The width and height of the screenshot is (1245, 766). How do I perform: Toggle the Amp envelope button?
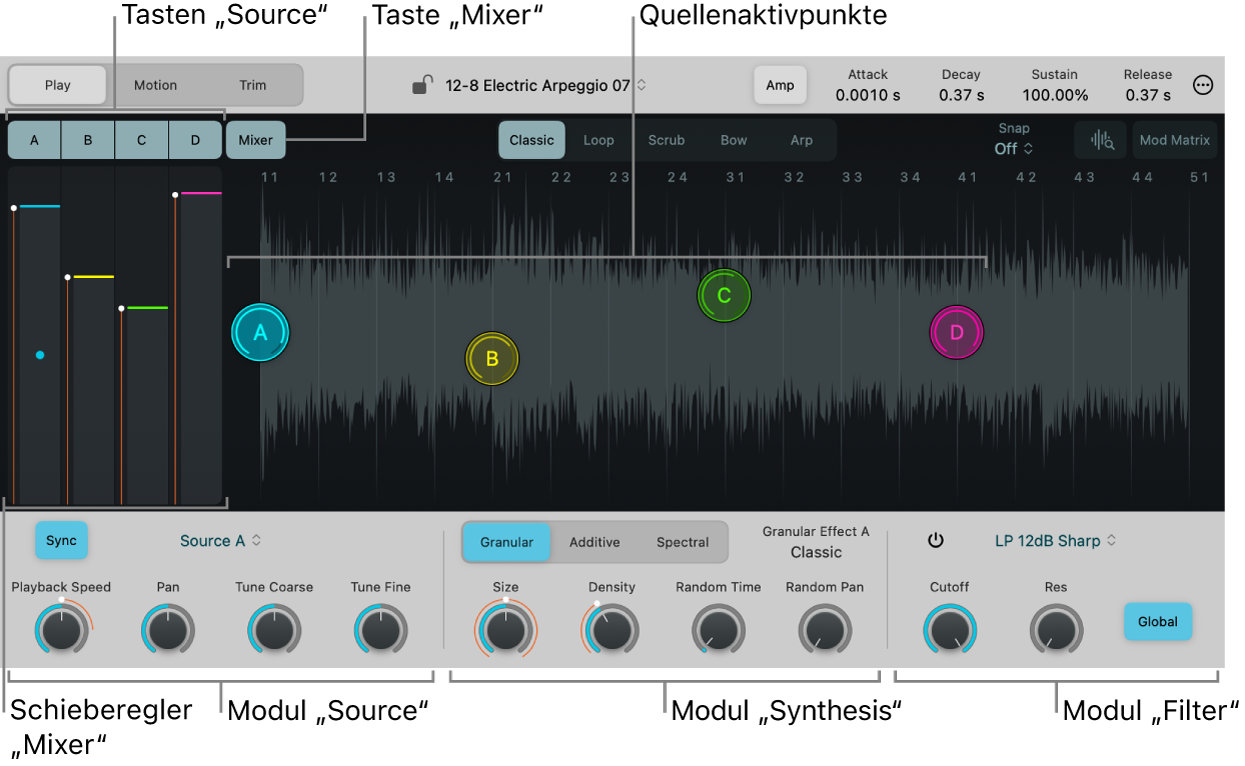click(780, 86)
